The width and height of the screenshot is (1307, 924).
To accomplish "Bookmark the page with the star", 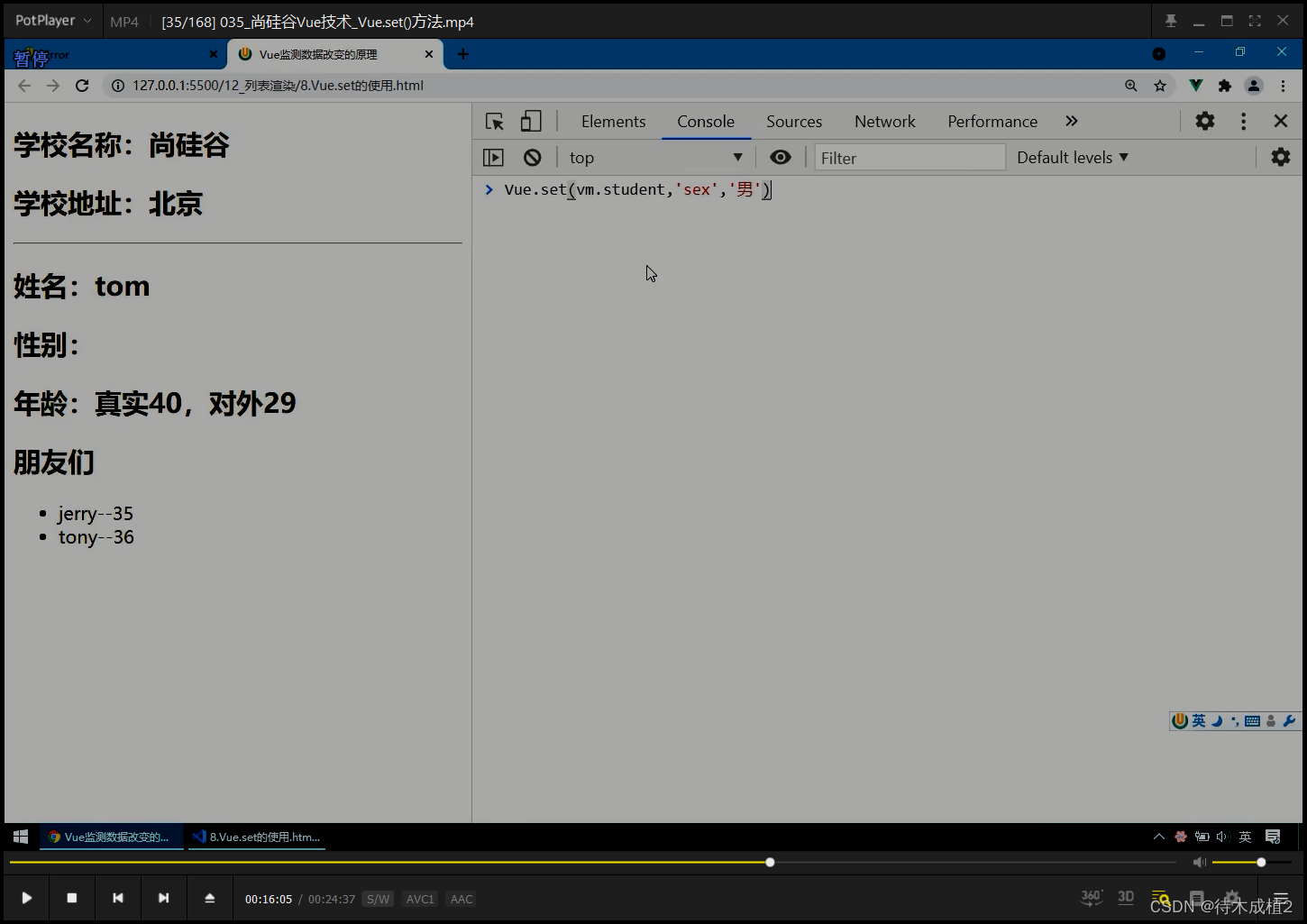I will click(x=1160, y=86).
